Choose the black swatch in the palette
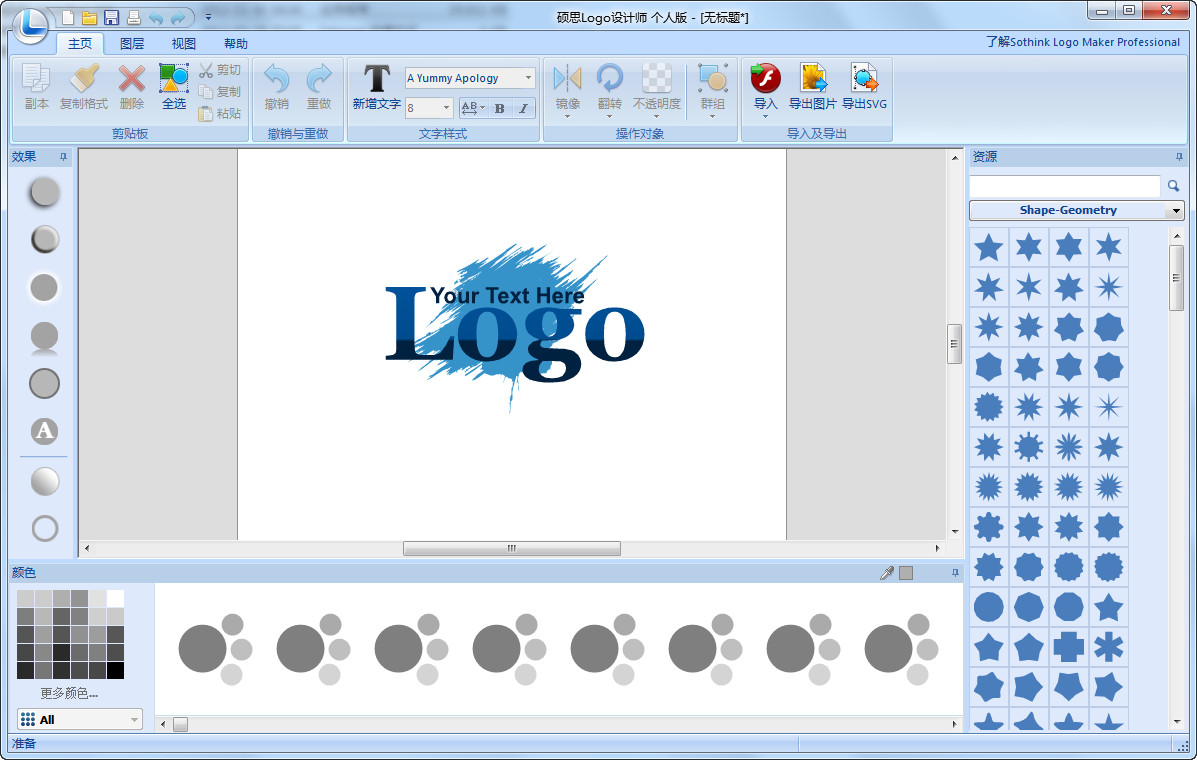Screen dimensions: 1197x760 [x=115, y=671]
